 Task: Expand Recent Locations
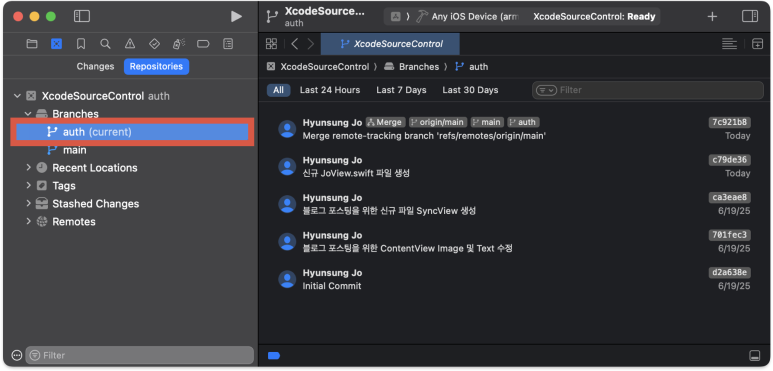pyautogui.click(x=28, y=168)
